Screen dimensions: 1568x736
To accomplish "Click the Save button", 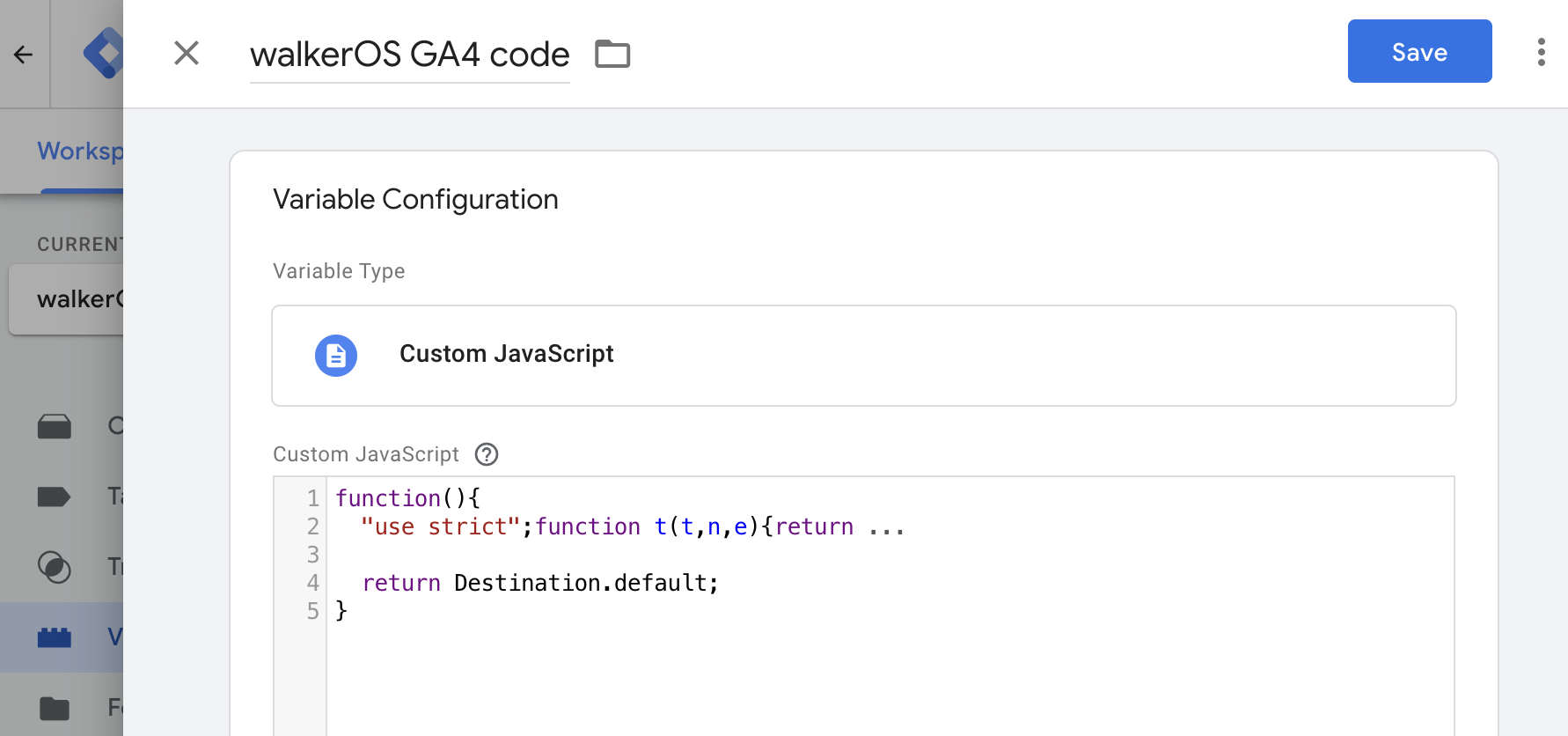I will 1419,51.
